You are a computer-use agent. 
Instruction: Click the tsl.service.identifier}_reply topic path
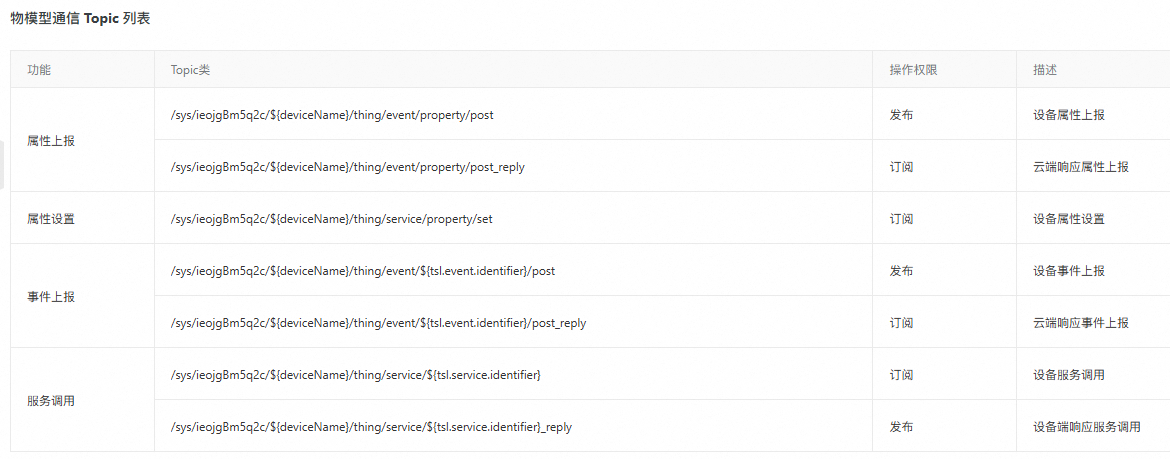[371, 427]
